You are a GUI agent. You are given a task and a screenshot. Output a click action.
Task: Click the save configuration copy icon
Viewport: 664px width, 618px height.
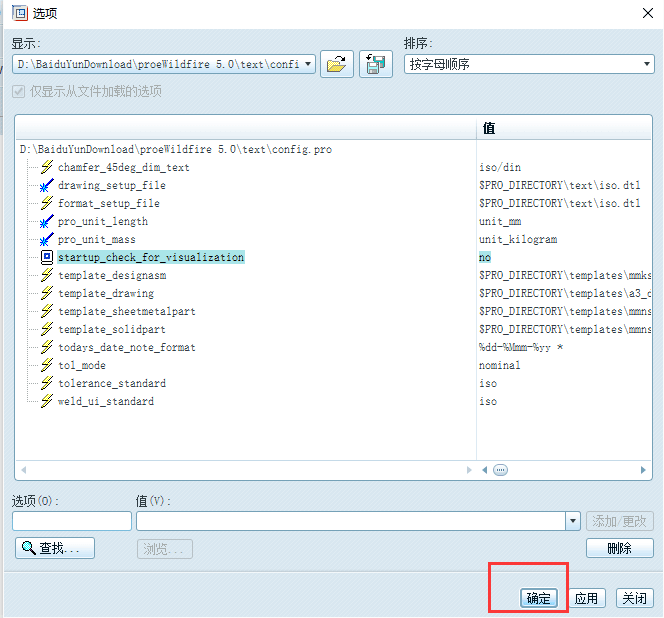tap(375, 64)
